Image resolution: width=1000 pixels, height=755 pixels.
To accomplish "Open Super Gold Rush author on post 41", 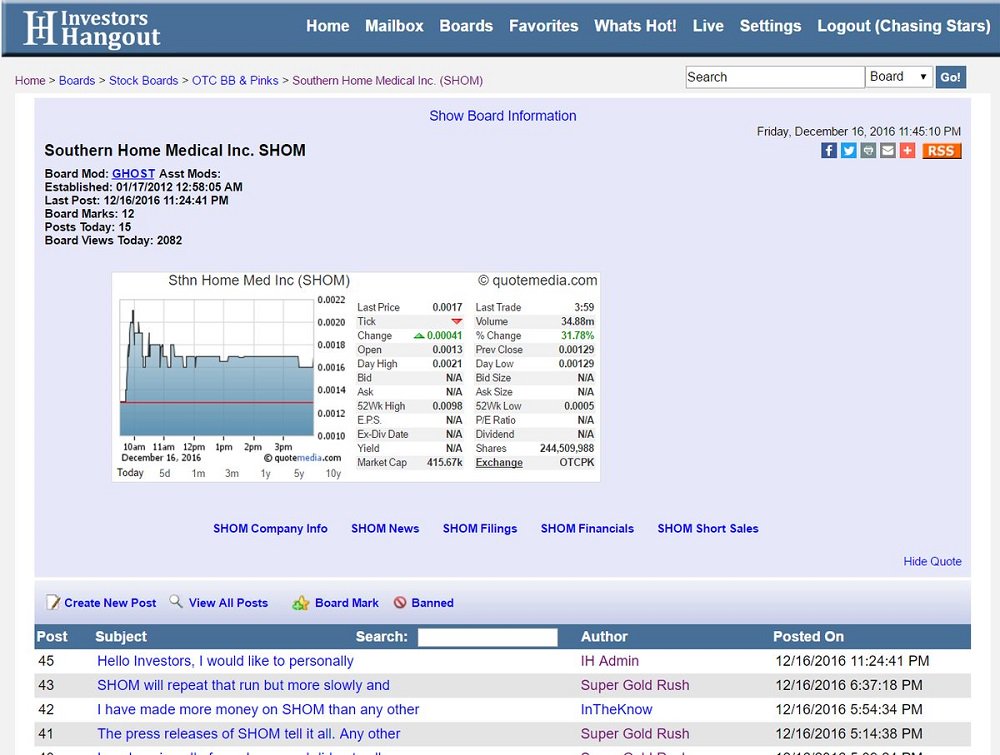I will [x=635, y=733].
